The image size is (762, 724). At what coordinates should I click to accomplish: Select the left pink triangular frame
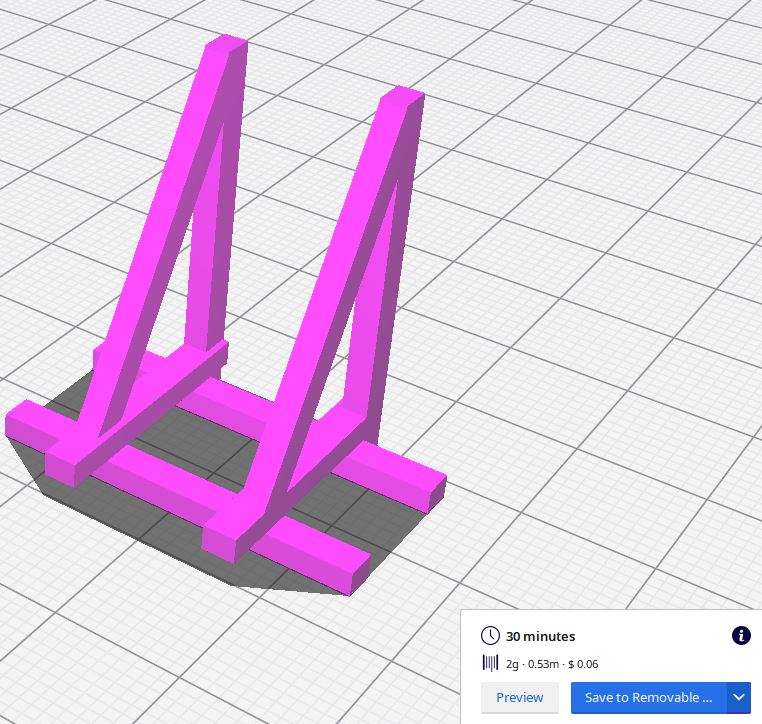coord(165,250)
